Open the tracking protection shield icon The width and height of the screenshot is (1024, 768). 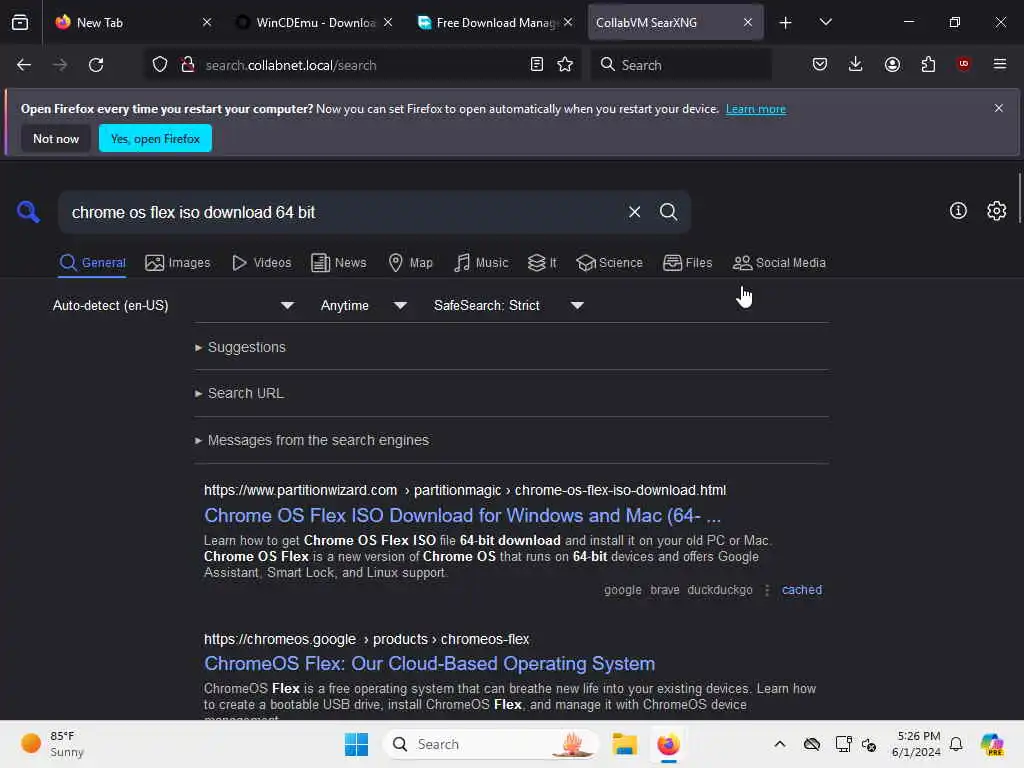(160, 65)
